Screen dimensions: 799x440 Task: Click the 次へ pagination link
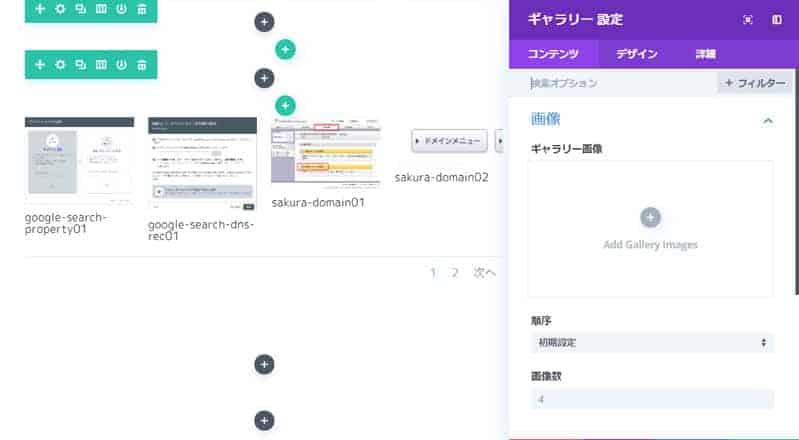pos(484,272)
